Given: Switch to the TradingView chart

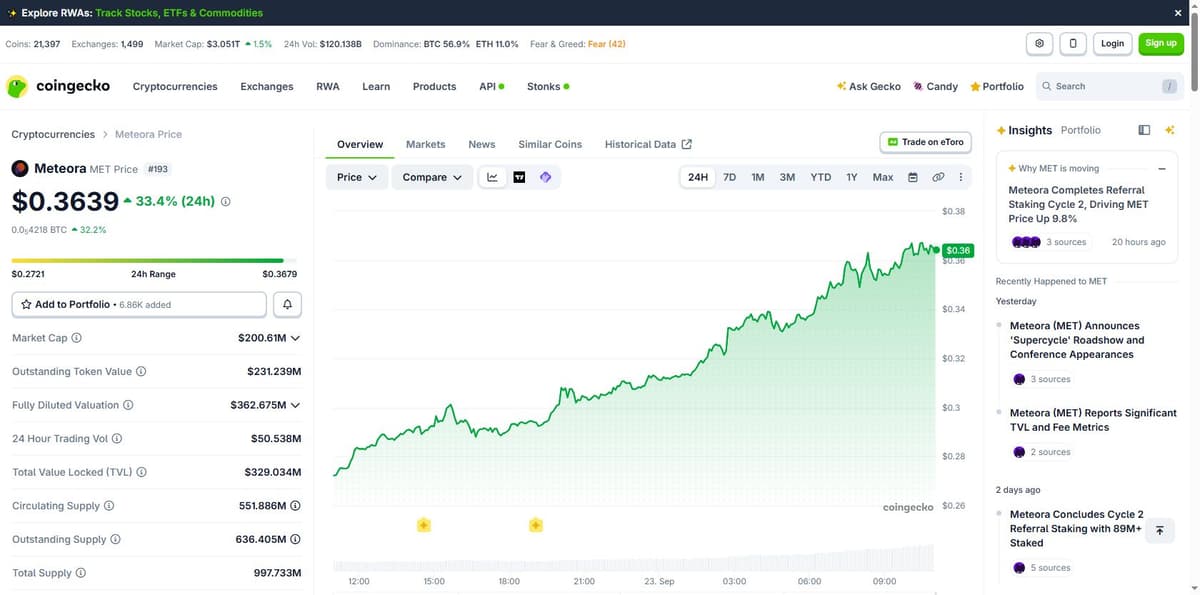Looking at the screenshot, I should (x=519, y=177).
